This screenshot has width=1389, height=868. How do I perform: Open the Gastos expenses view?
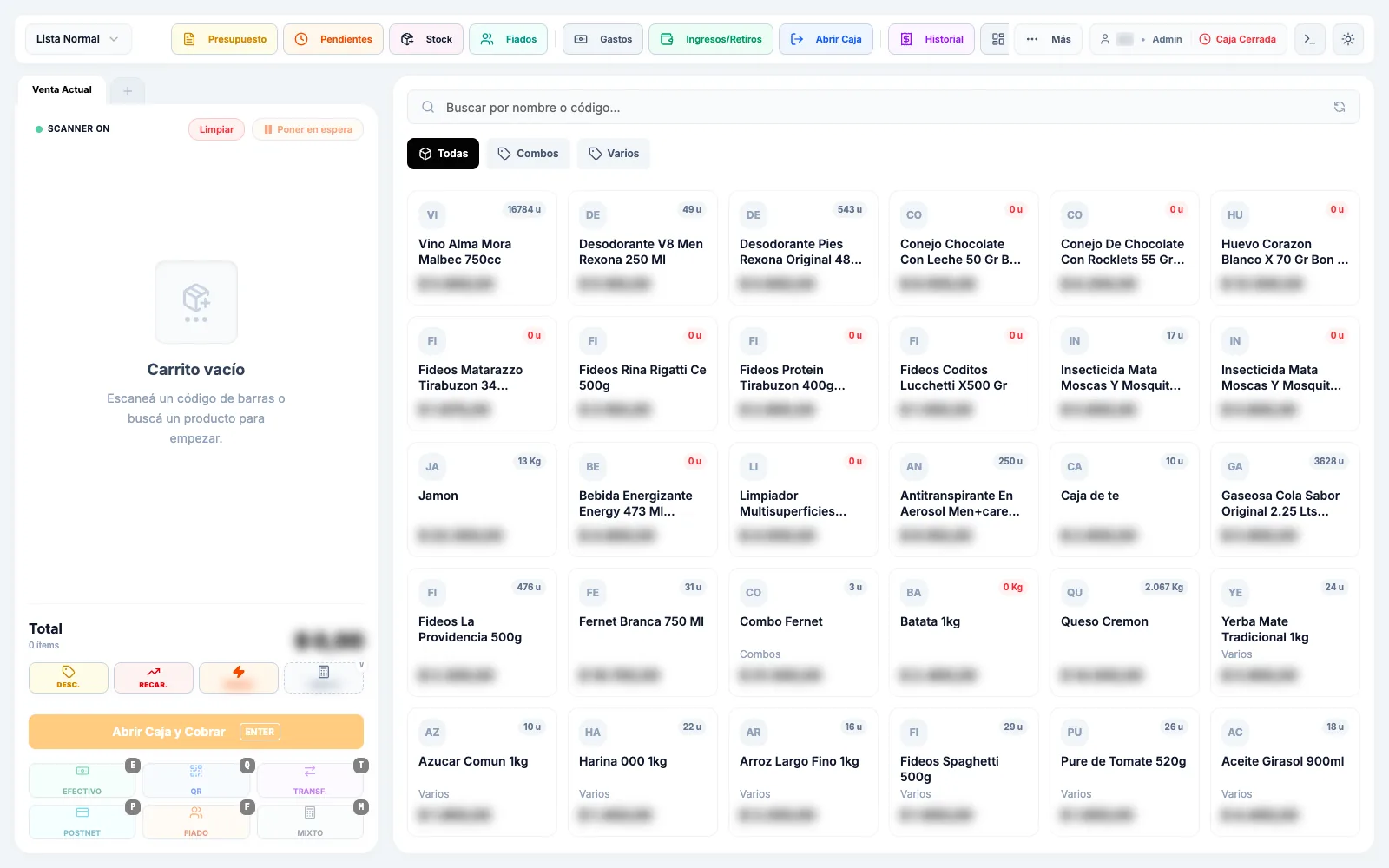tap(603, 39)
